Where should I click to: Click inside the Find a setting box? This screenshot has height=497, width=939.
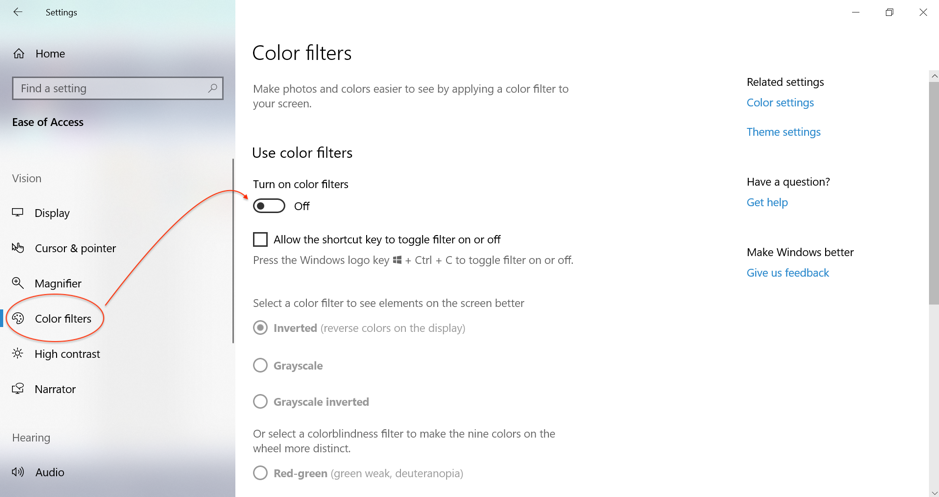pyautogui.click(x=108, y=88)
